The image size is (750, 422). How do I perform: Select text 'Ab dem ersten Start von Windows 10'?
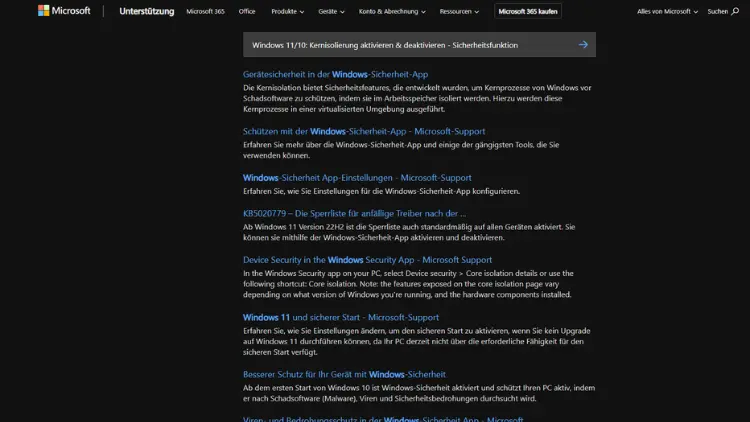click(x=305, y=388)
